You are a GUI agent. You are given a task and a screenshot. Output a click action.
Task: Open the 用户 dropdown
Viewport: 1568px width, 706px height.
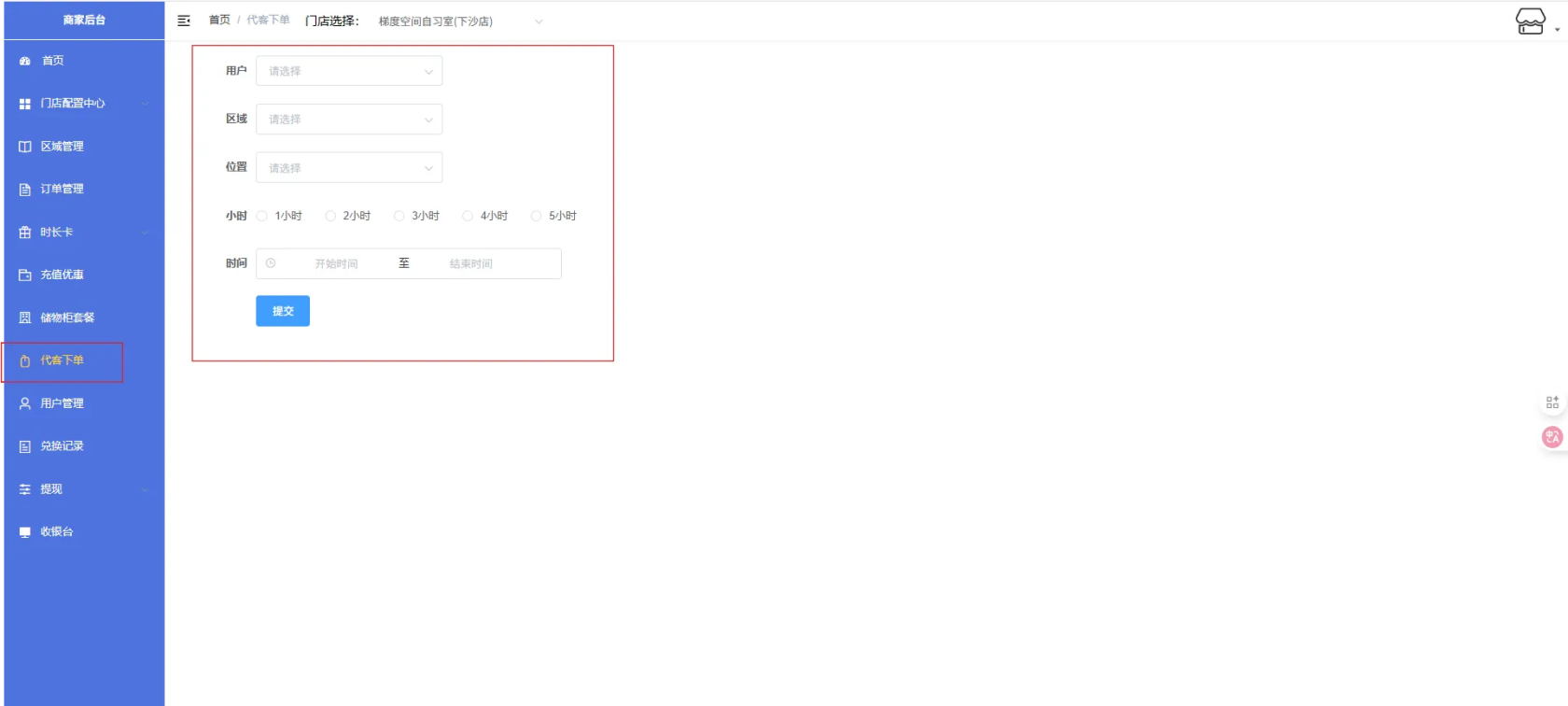coord(349,71)
